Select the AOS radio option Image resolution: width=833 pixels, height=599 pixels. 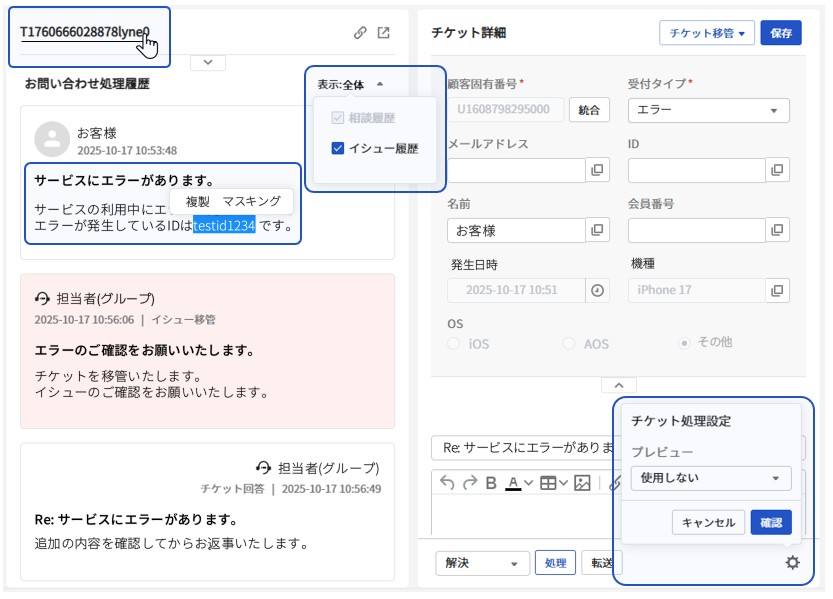coord(570,344)
